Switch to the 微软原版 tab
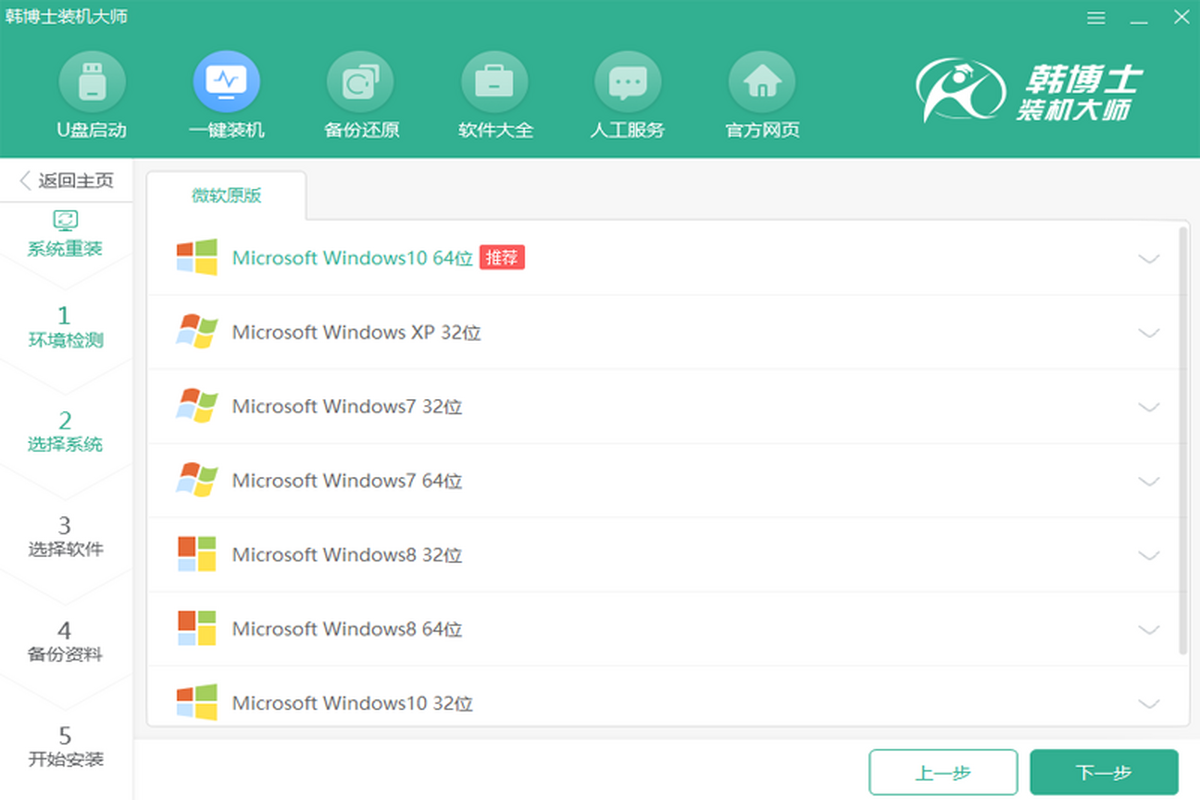The height and width of the screenshot is (800, 1200). (226, 196)
